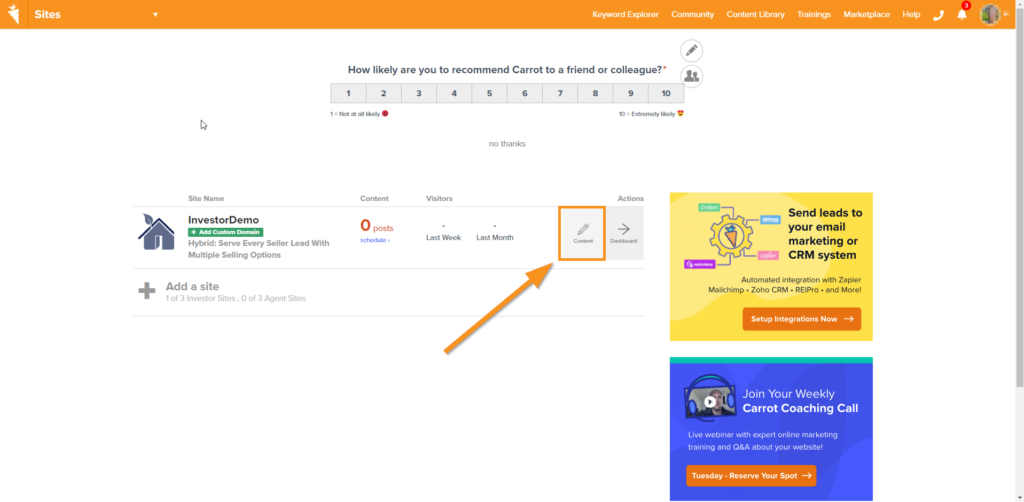
Task: Click the Carrot logo icon
Action: coord(13,14)
